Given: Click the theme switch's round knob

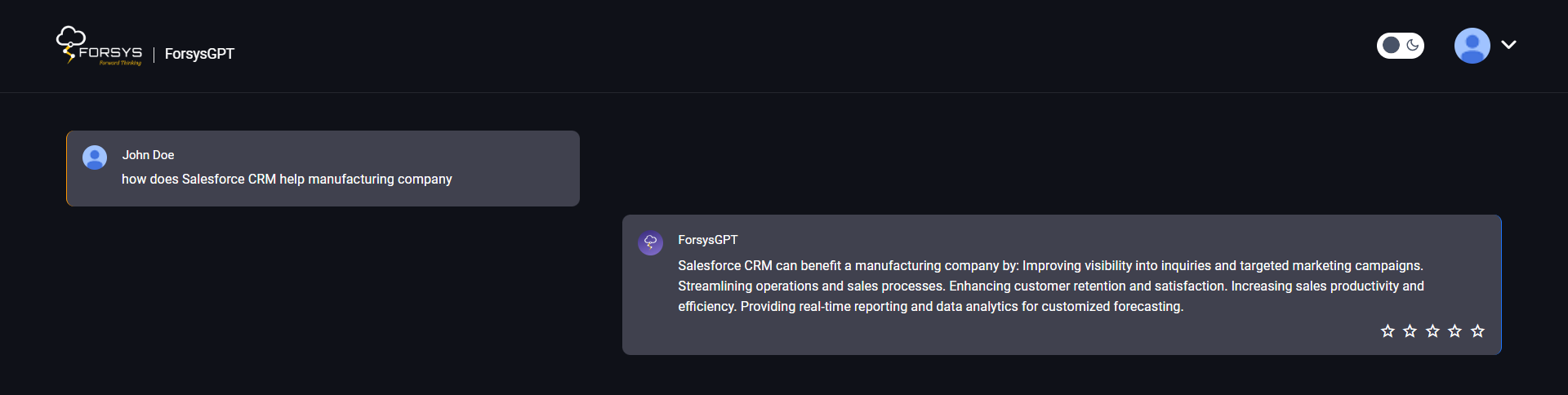Looking at the screenshot, I should [x=1391, y=46].
